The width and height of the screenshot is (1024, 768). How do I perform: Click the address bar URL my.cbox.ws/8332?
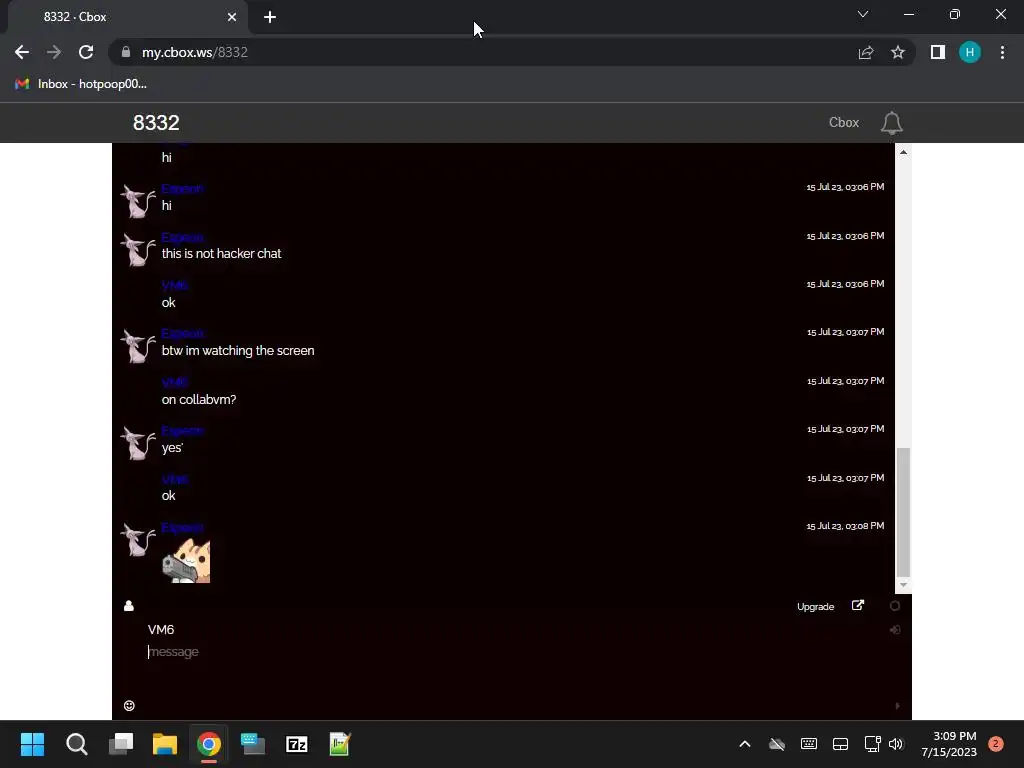(195, 52)
